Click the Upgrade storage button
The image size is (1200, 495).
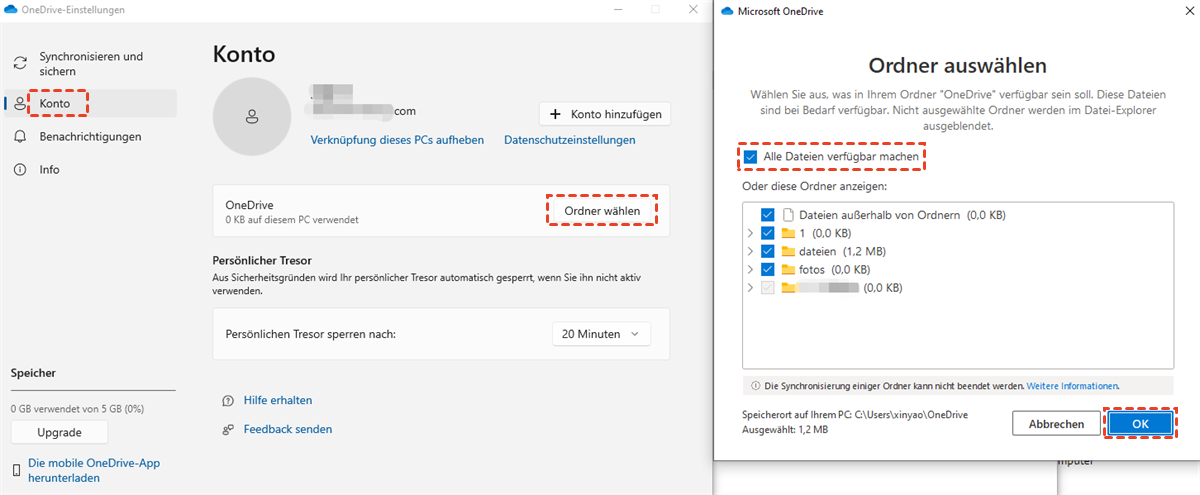click(59, 432)
